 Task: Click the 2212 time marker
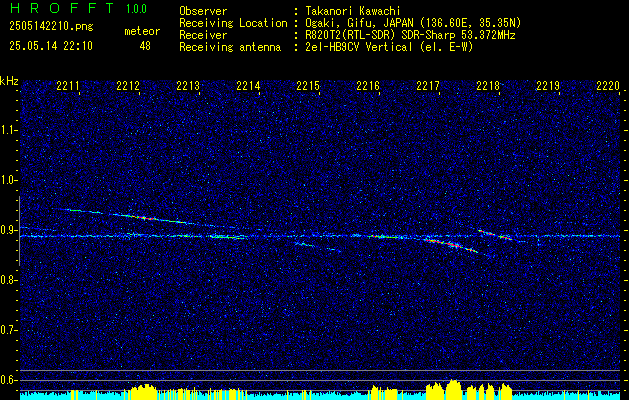tap(128, 85)
